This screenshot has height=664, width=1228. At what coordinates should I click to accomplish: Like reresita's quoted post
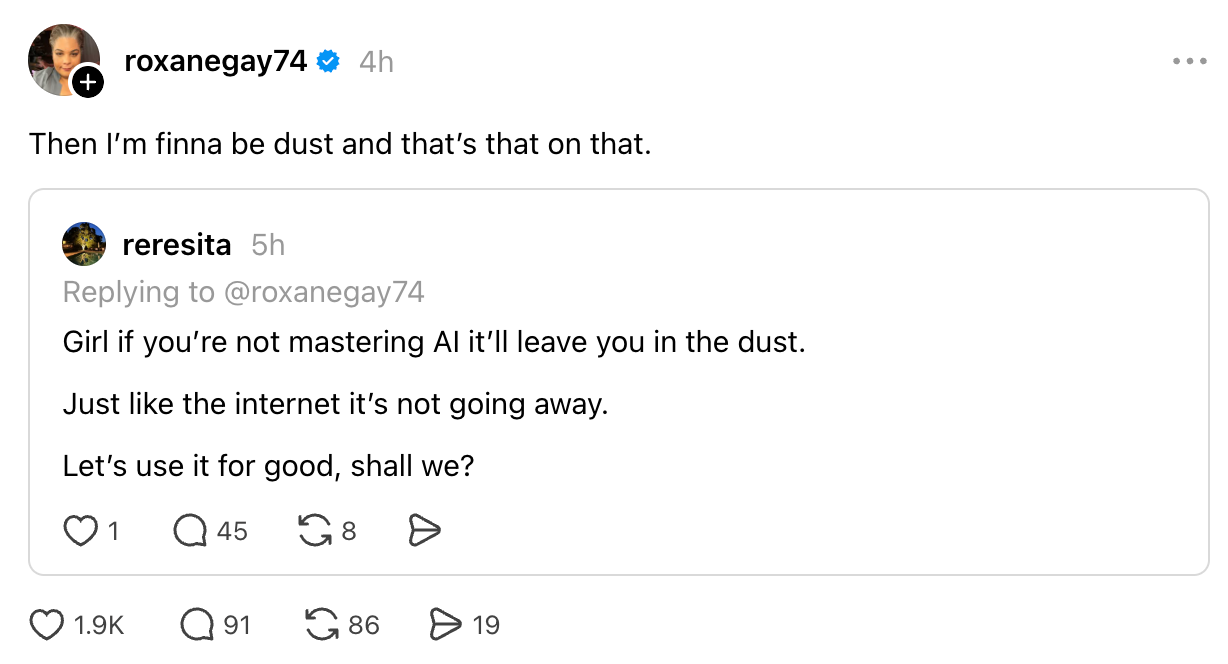click(79, 532)
